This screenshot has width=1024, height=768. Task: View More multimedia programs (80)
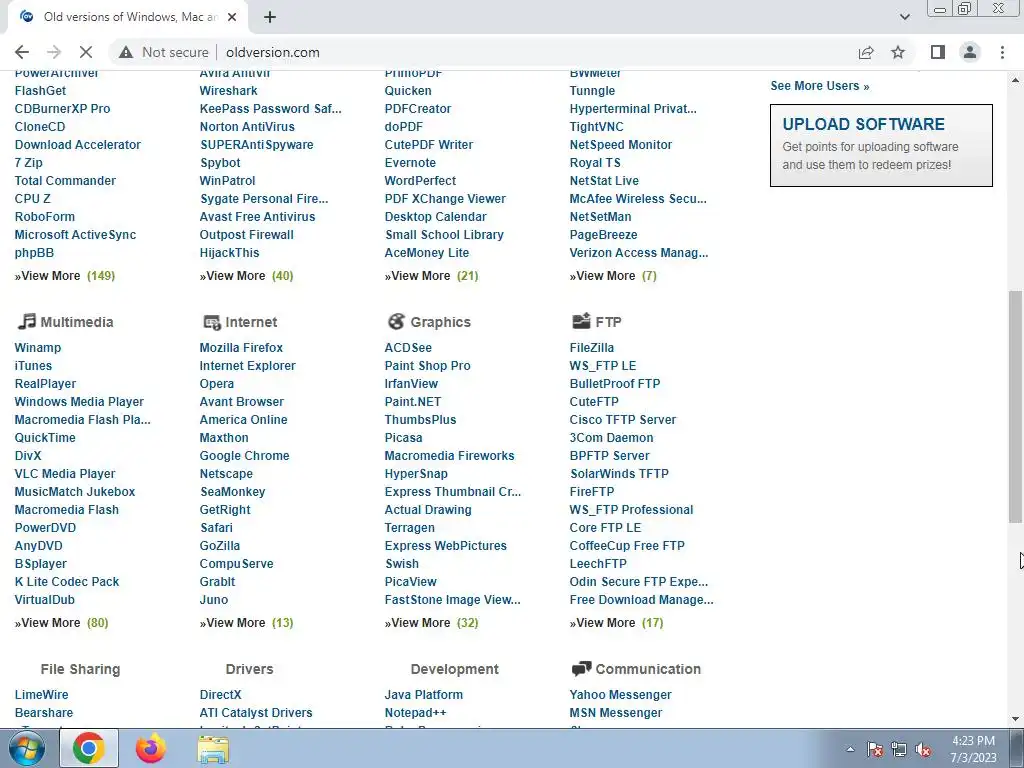(x=61, y=622)
